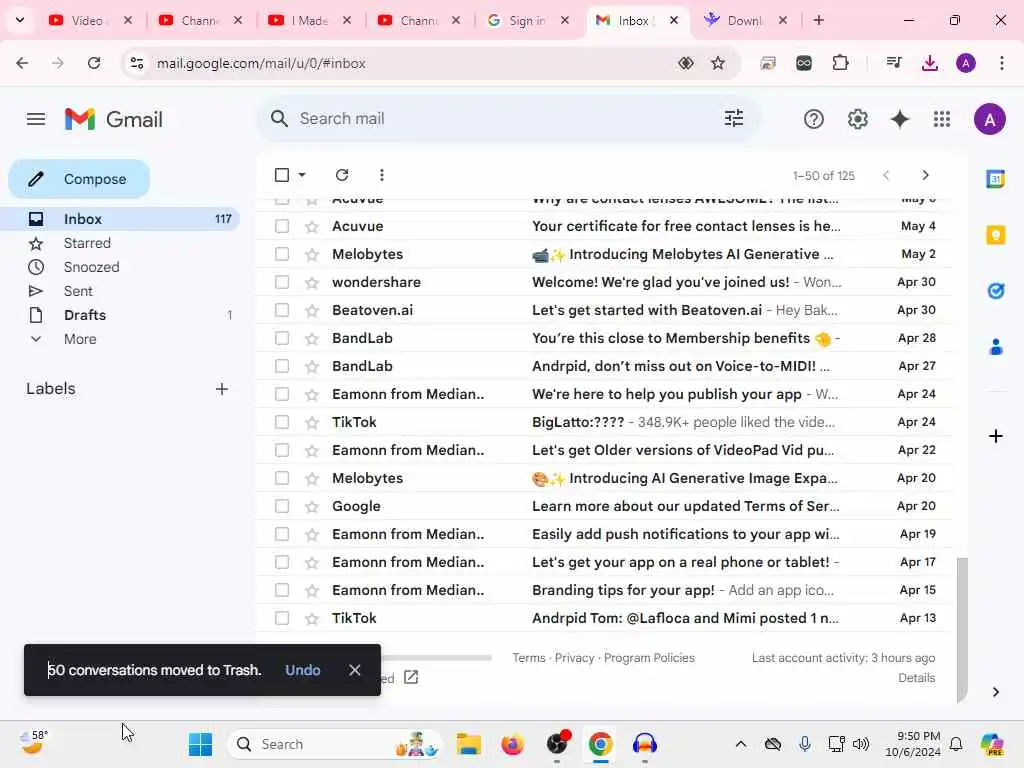Click the Gmail logo
This screenshot has width=1024, height=768.
[114, 119]
